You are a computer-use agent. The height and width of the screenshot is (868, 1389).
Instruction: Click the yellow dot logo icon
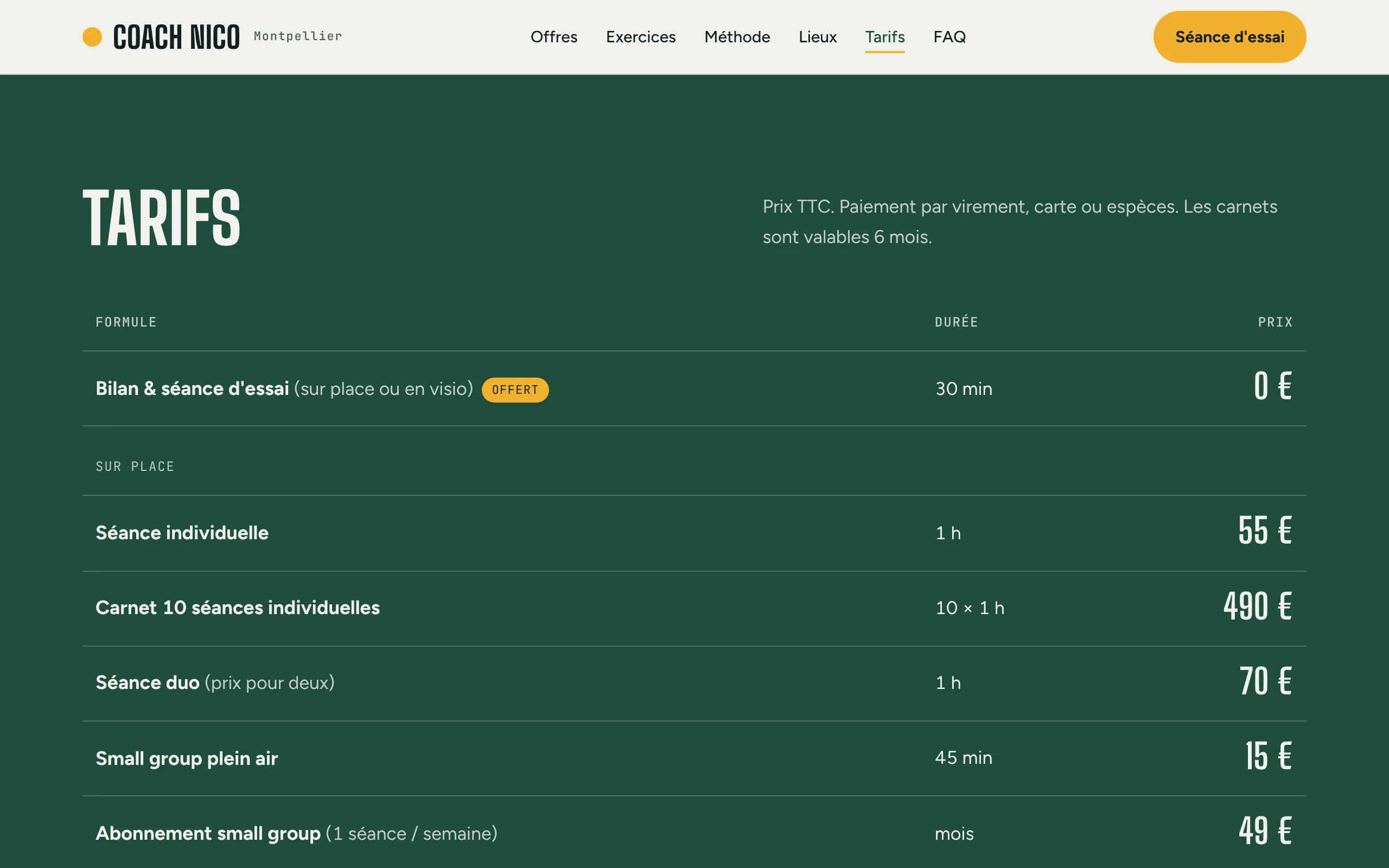92,37
